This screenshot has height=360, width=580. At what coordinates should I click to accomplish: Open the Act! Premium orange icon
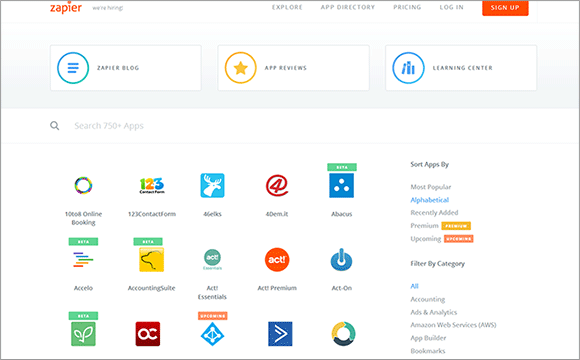coord(277,259)
